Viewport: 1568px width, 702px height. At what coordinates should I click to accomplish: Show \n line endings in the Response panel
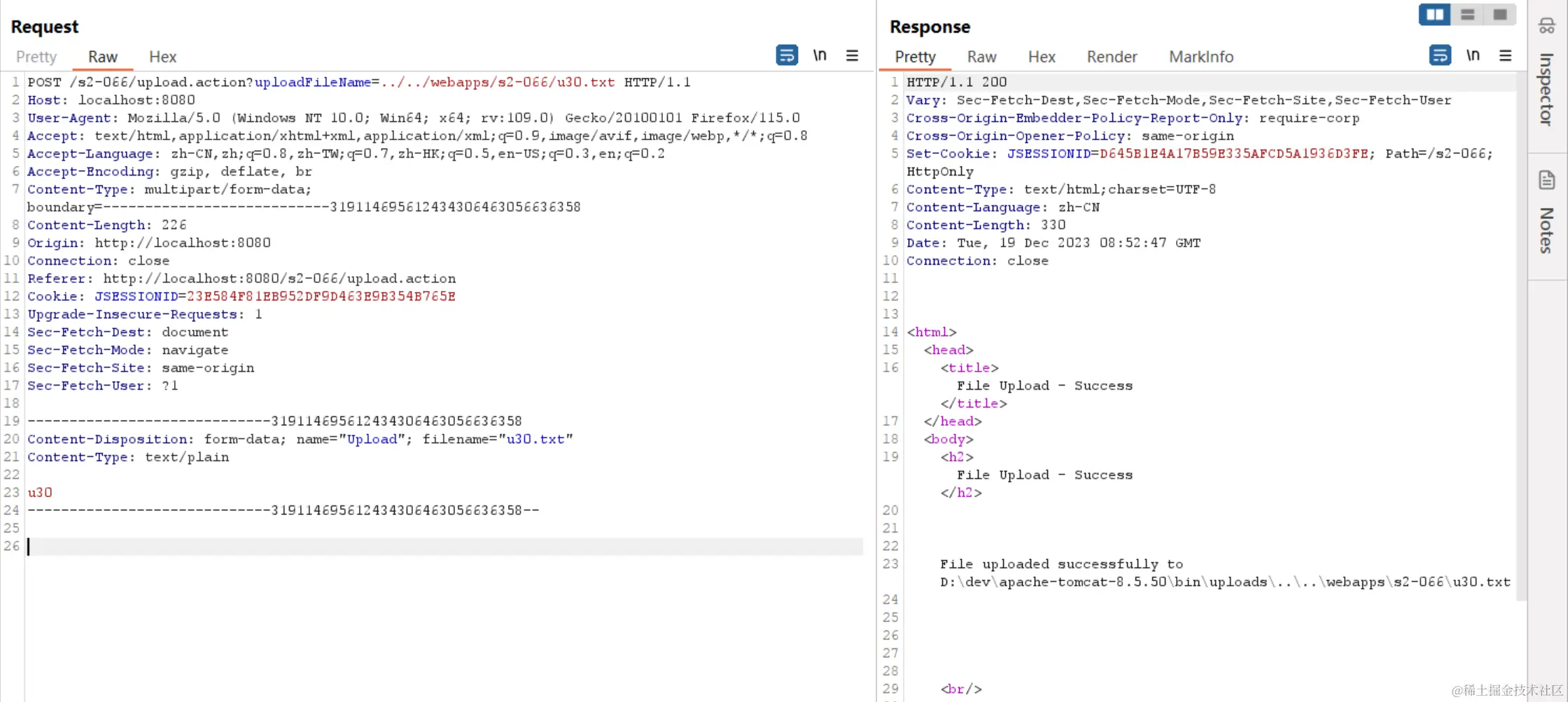1473,54
